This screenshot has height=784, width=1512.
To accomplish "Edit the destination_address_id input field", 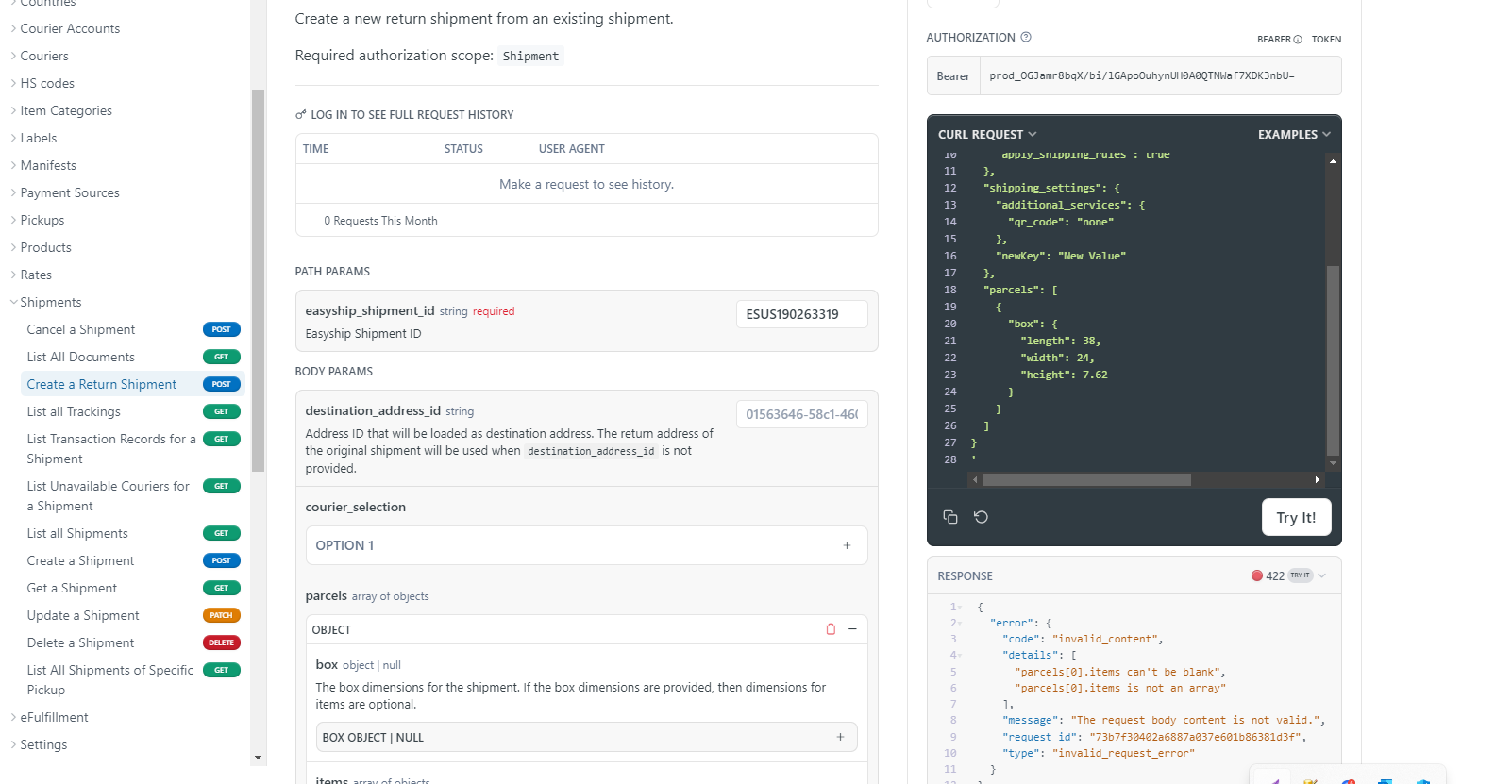I will [801, 414].
